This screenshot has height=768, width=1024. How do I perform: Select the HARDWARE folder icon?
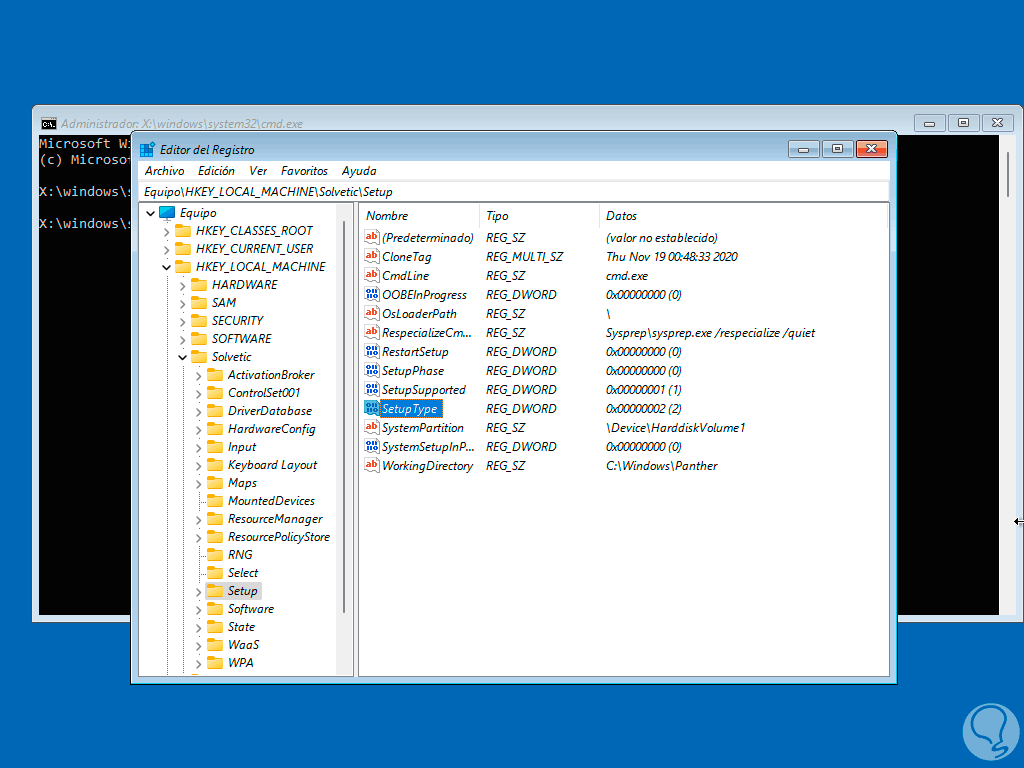[199, 285]
